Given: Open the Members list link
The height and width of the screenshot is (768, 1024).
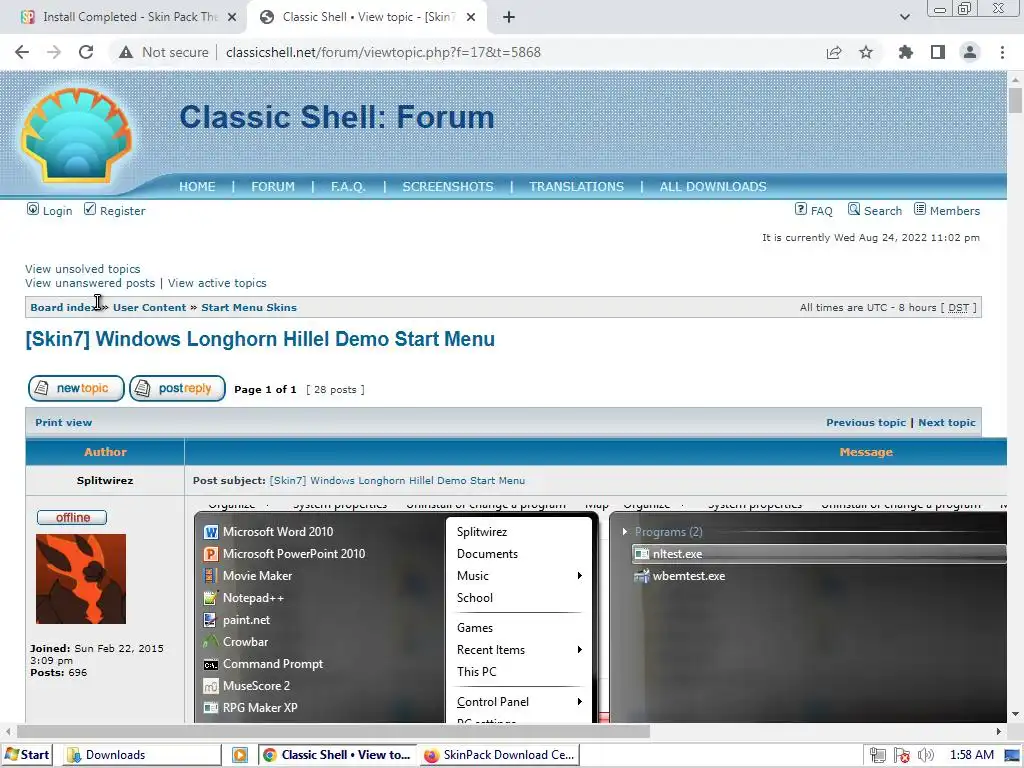Looking at the screenshot, I should (x=955, y=211).
